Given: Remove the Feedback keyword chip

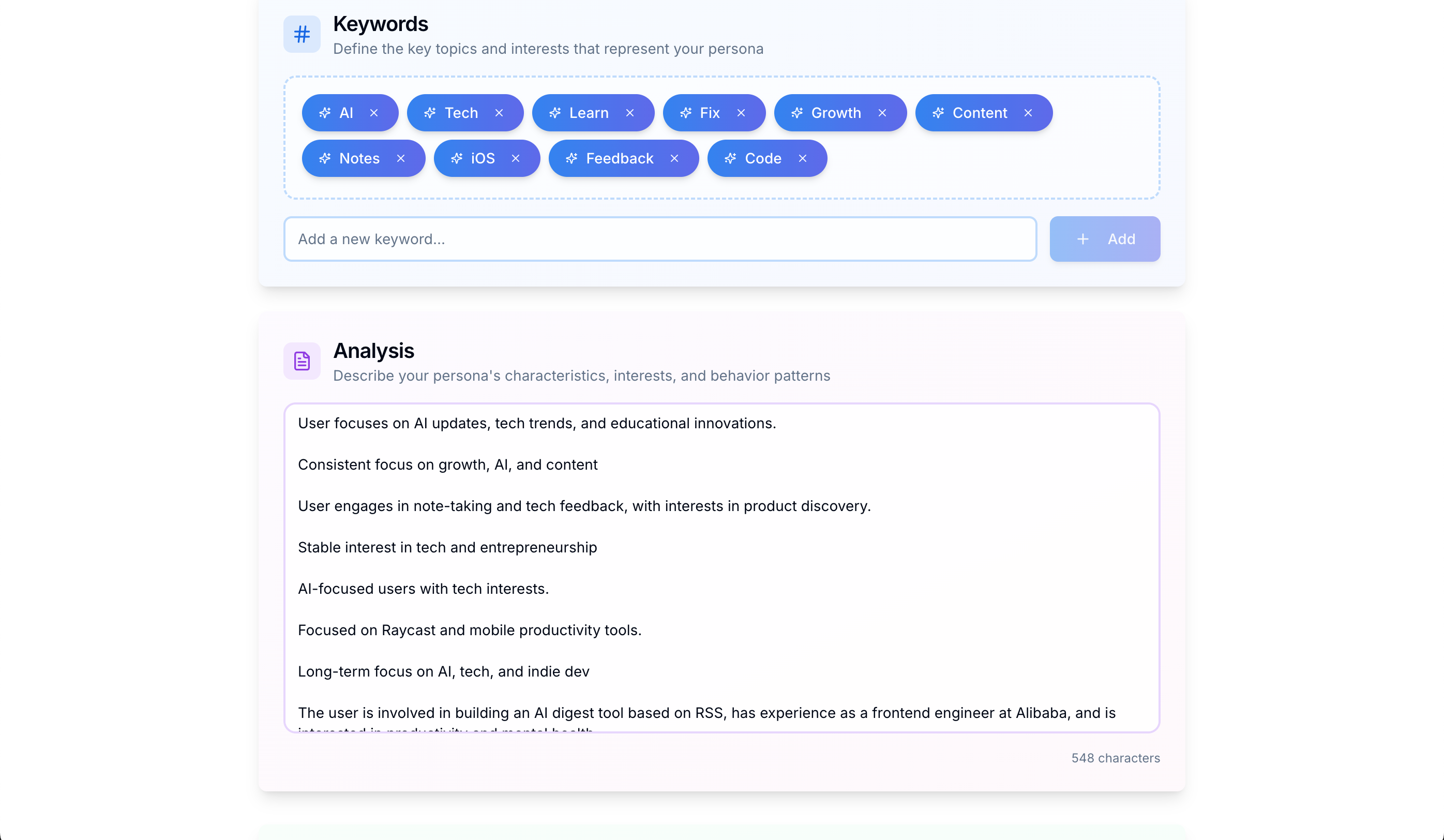Looking at the screenshot, I should coord(674,158).
